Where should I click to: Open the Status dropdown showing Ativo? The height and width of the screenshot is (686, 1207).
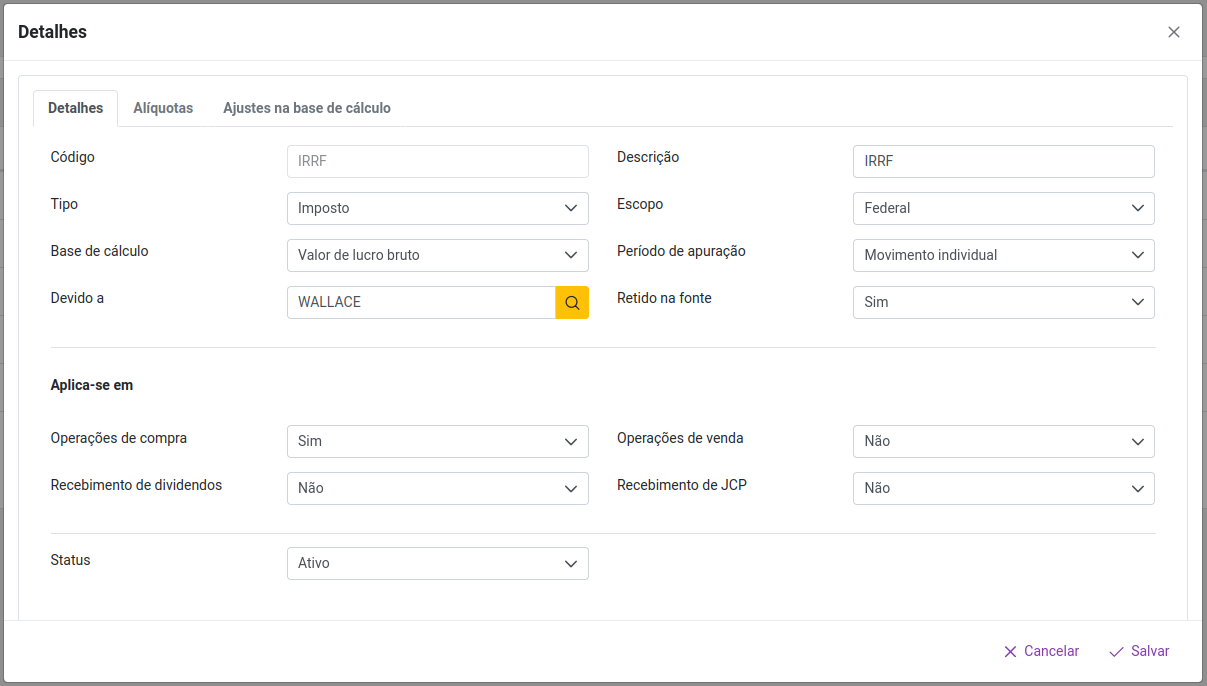pos(437,563)
